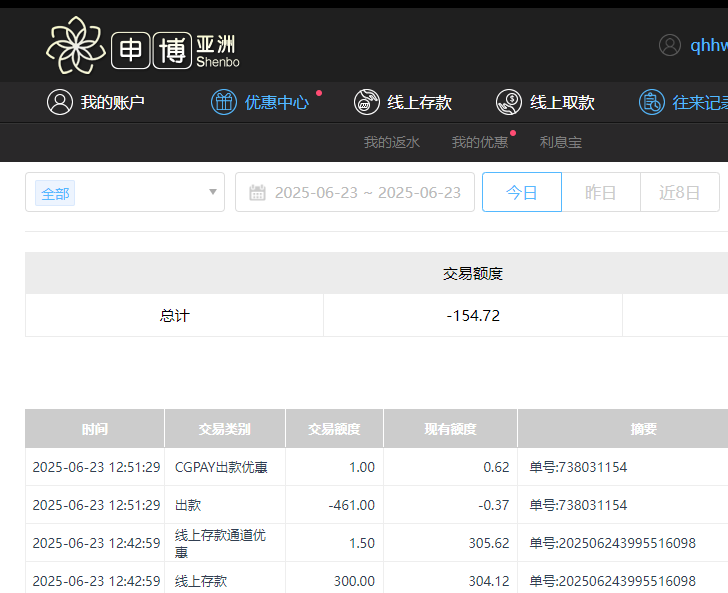
Task: Click the 往来记录 records icon
Action: [652, 102]
